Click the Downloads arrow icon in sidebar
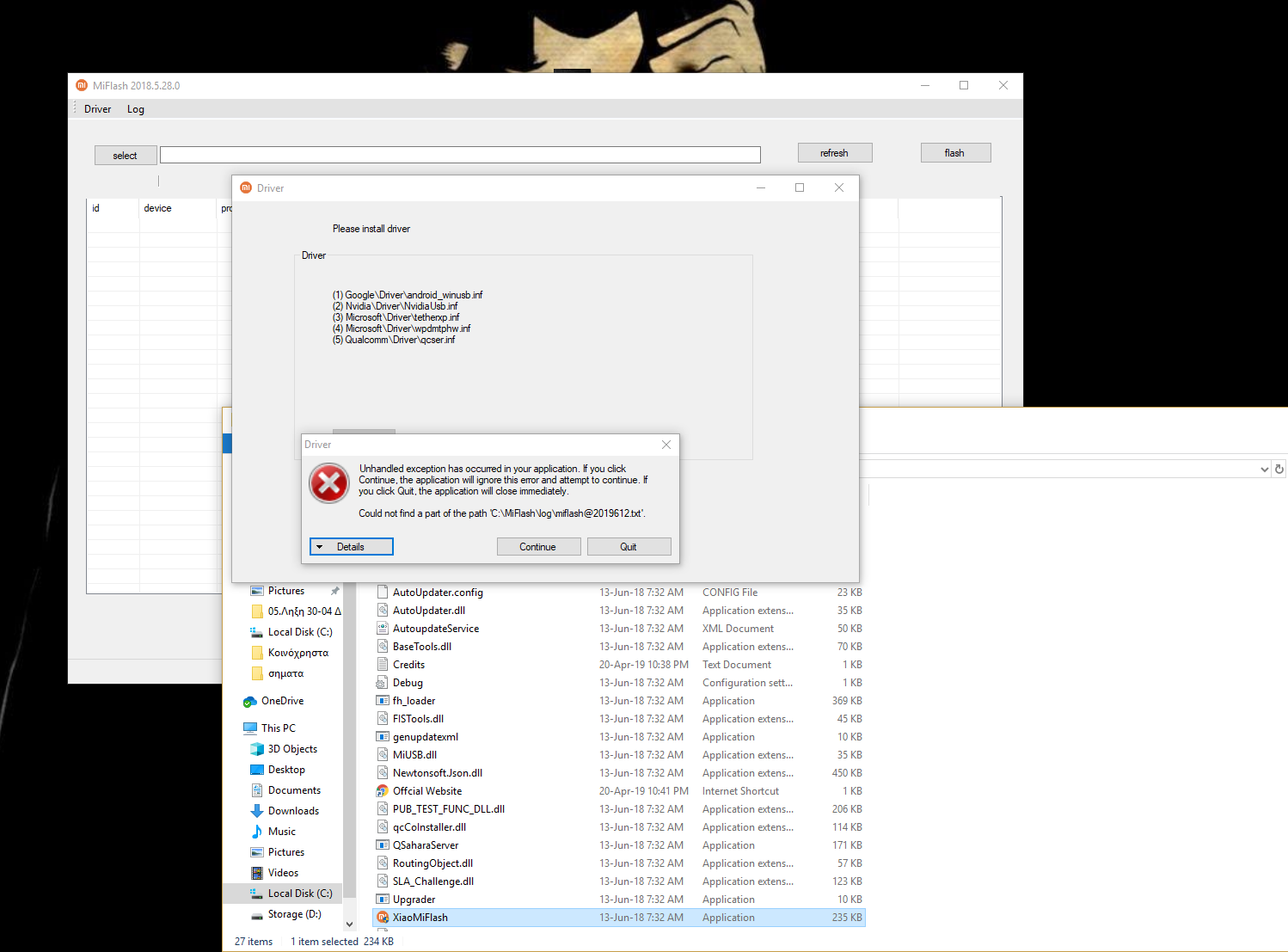Viewport: 1288px width, 952px height. click(256, 811)
